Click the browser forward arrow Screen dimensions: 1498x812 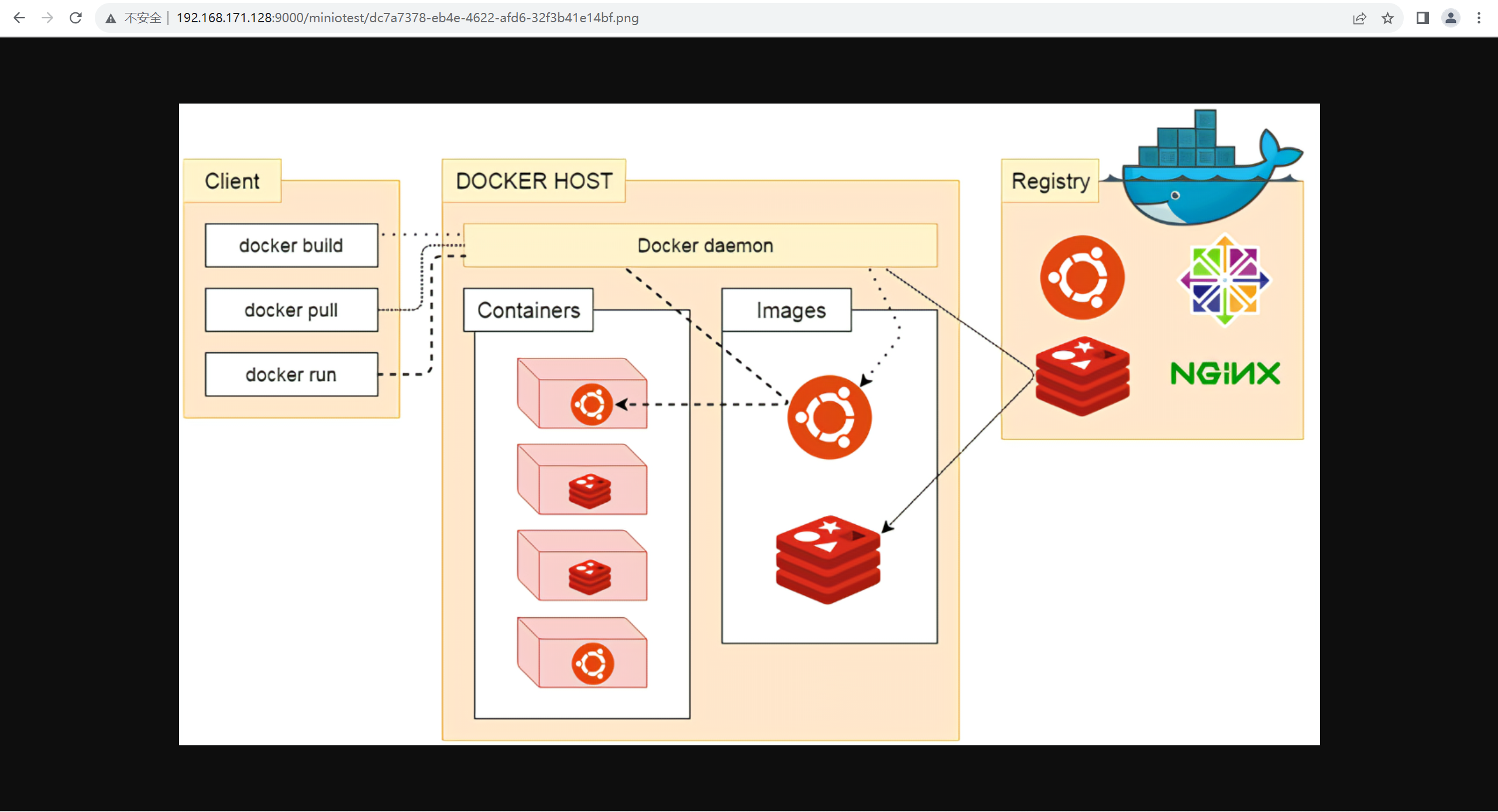pos(47,18)
